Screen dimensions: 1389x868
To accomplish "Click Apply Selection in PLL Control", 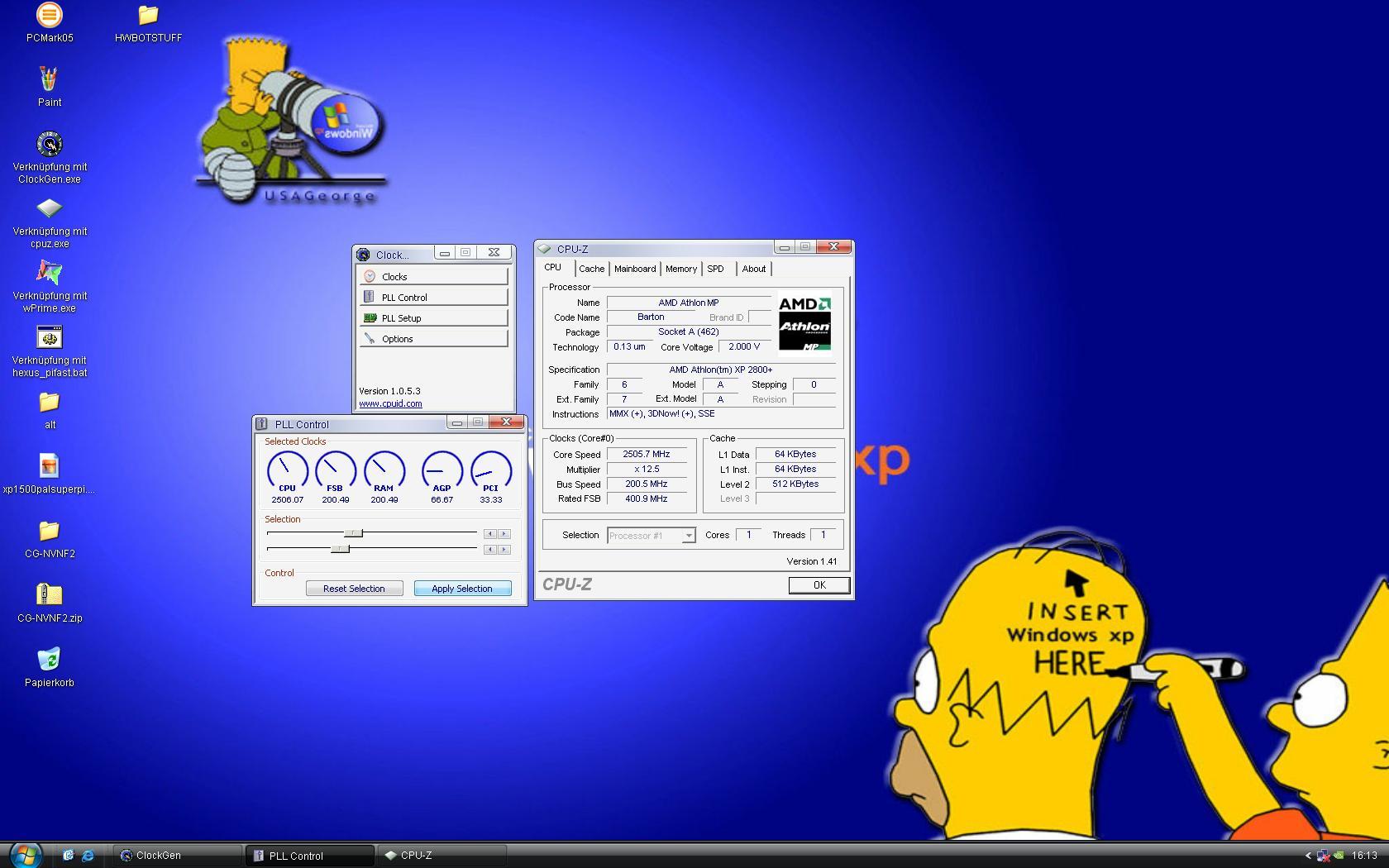I will point(462,589).
